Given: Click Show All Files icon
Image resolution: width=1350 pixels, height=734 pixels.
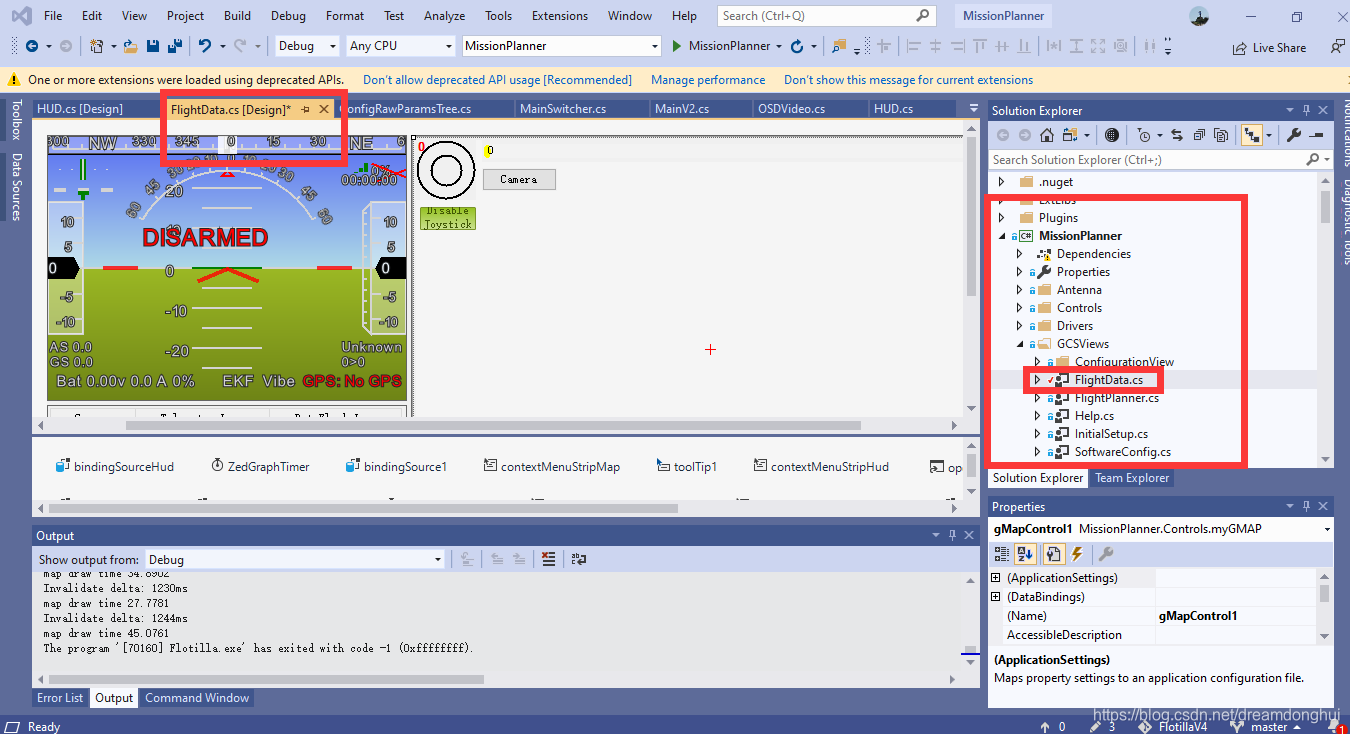Looking at the screenshot, I should [1221, 135].
